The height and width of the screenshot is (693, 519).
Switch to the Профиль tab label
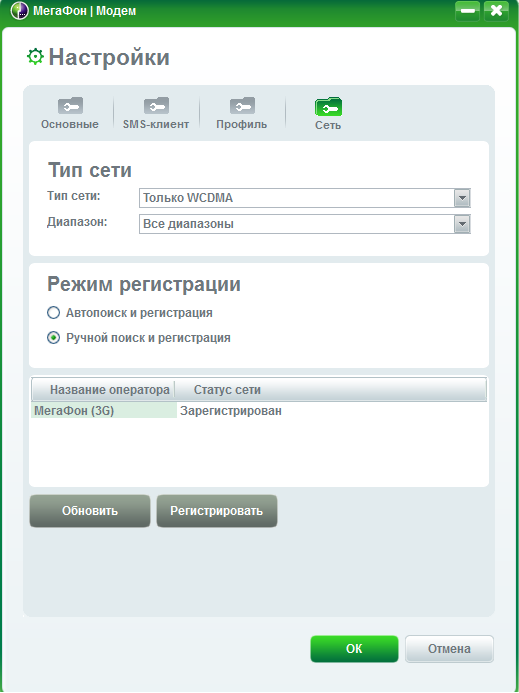[241, 125]
